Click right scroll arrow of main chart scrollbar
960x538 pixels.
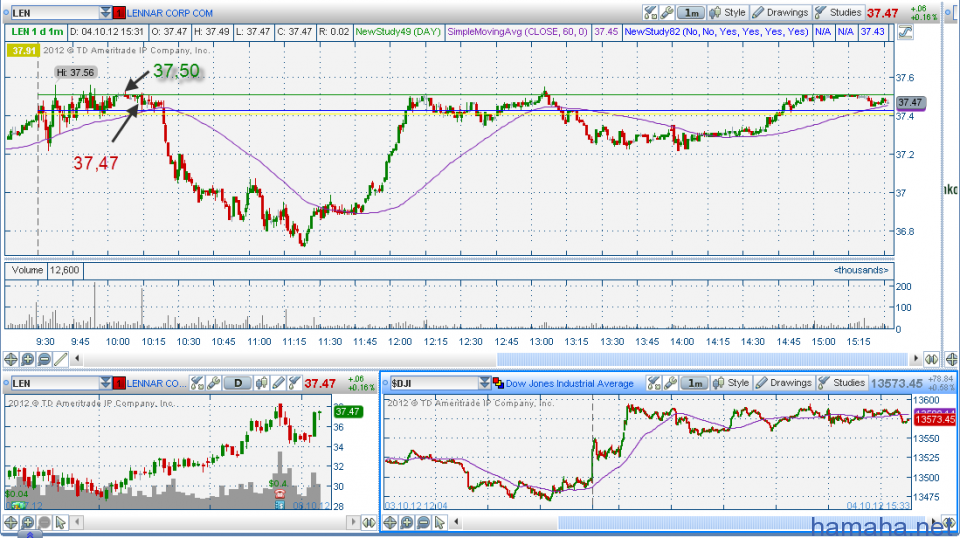click(x=916, y=359)
